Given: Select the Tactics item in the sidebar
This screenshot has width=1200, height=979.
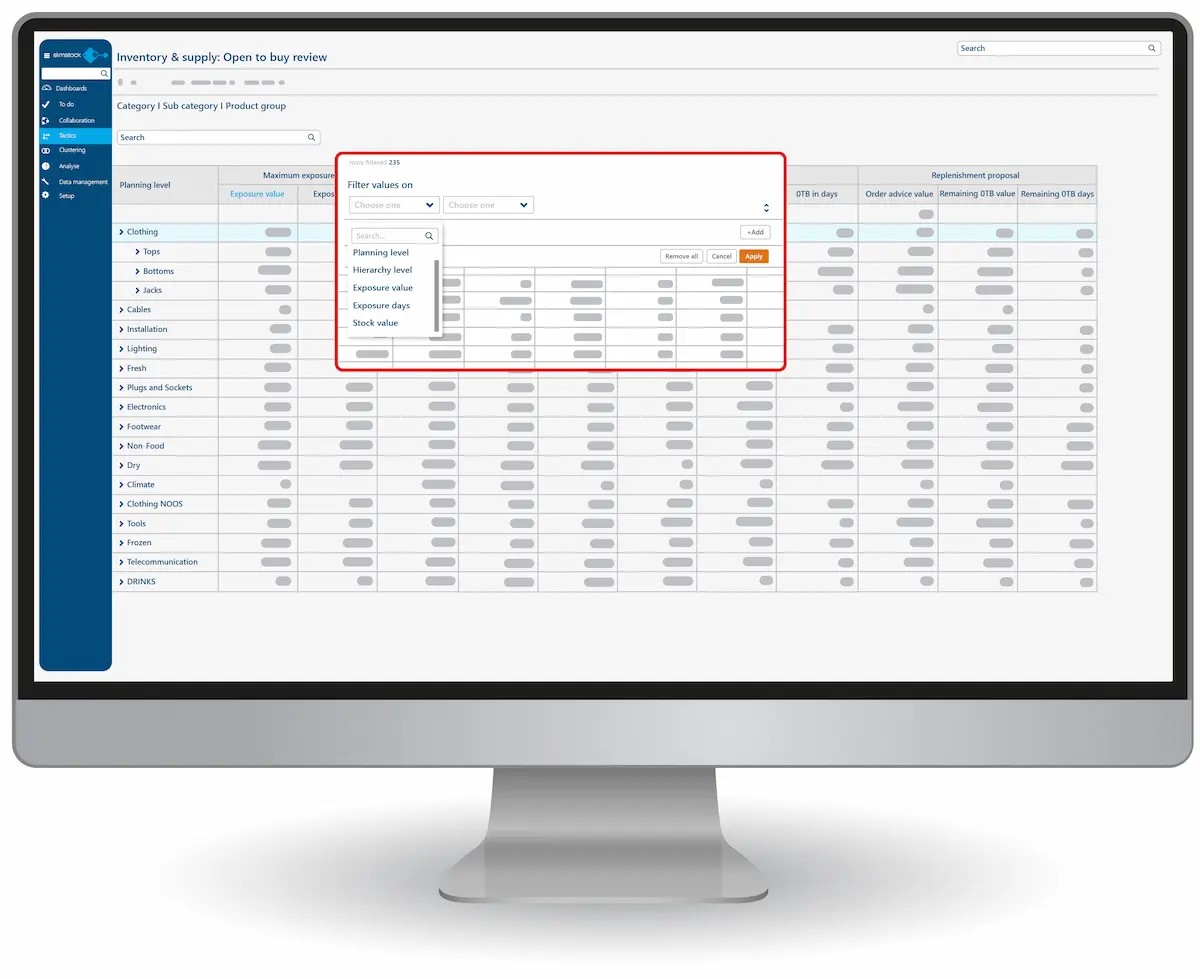Looking at the screenshot, I should [x=67, y=135].
